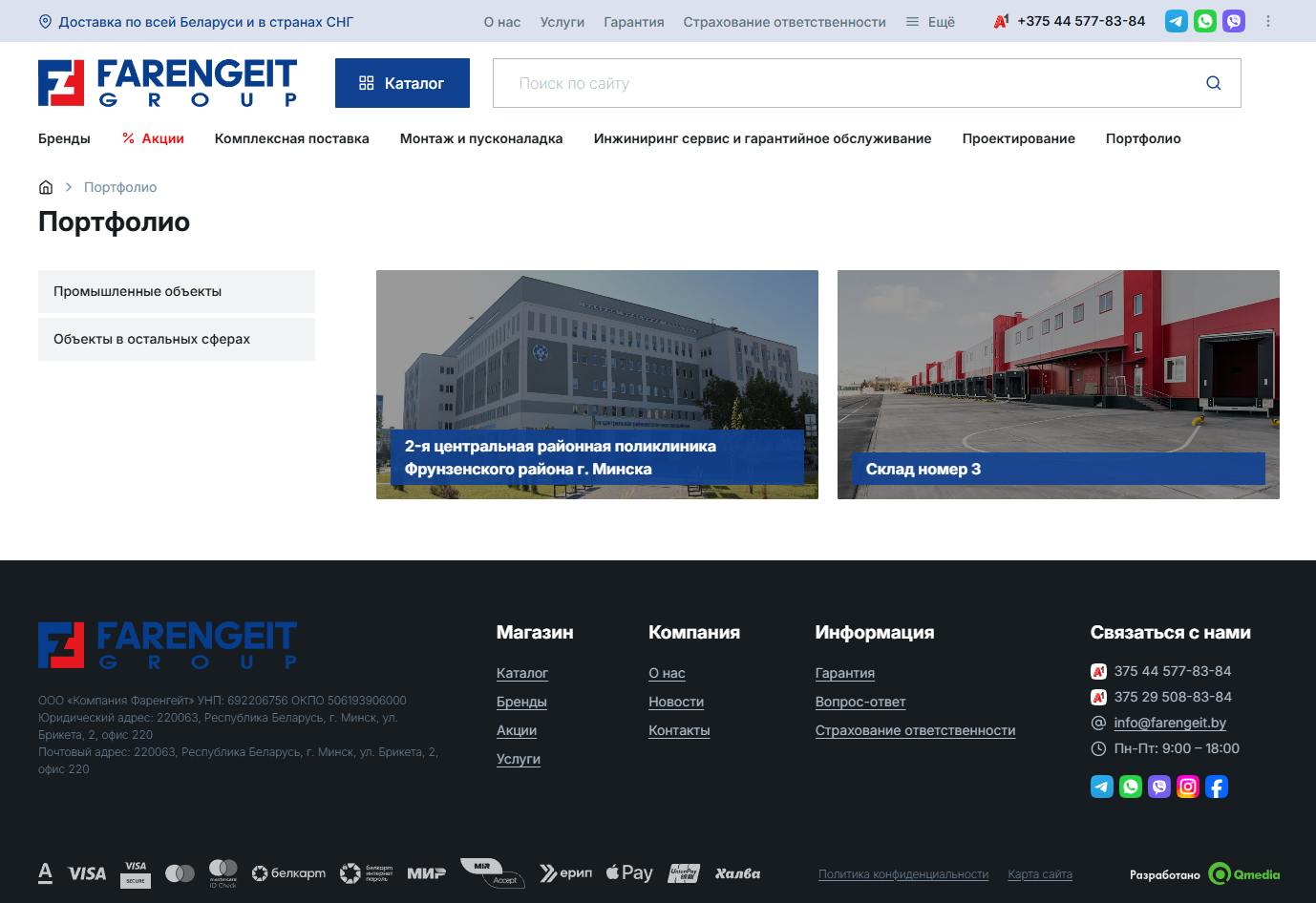Open Viber icon in top header
1316x903 pixels.
pyautogui.click(x=1234, y=21)
